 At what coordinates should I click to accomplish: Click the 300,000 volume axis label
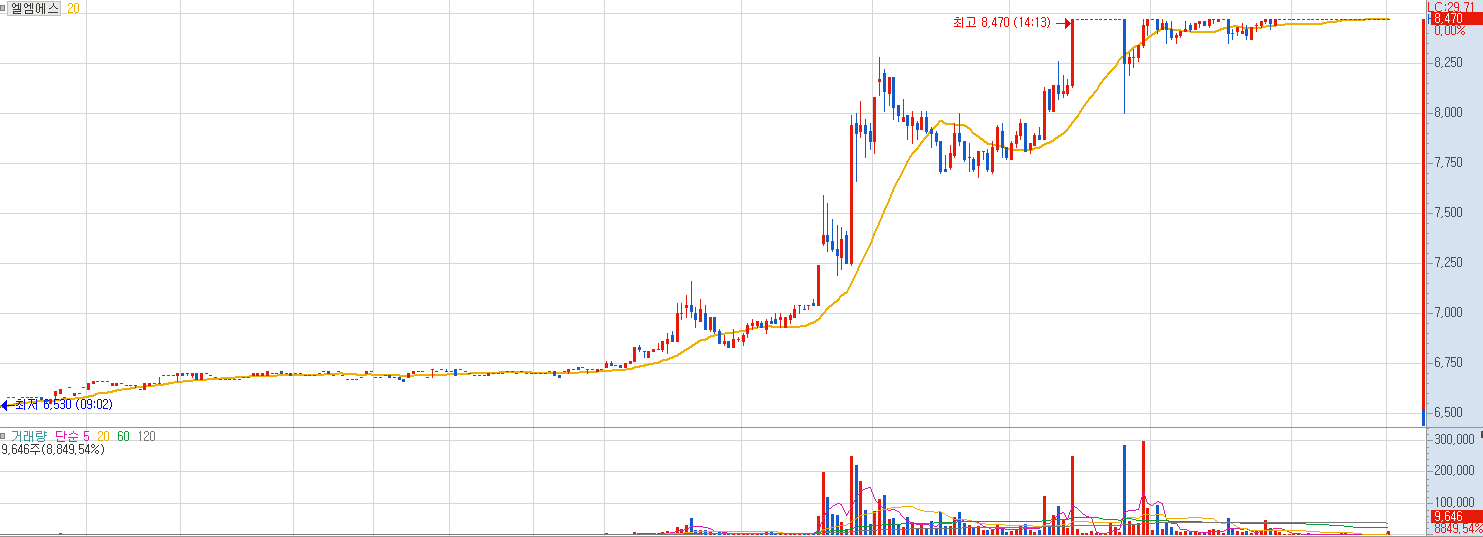[x=1455, y=439]
